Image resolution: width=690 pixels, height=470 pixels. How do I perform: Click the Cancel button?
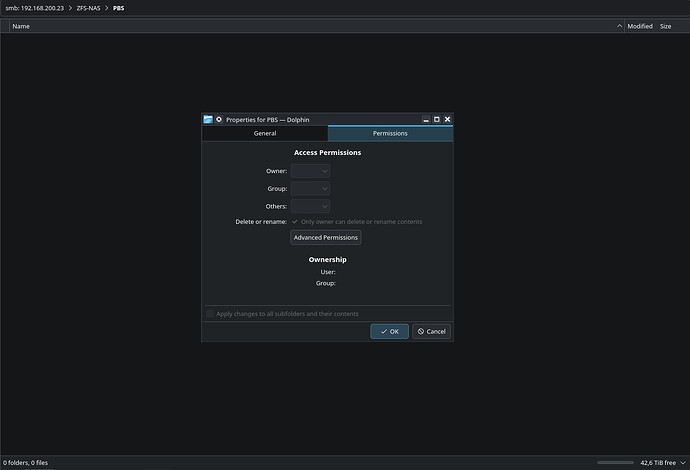tap(431, 331)
